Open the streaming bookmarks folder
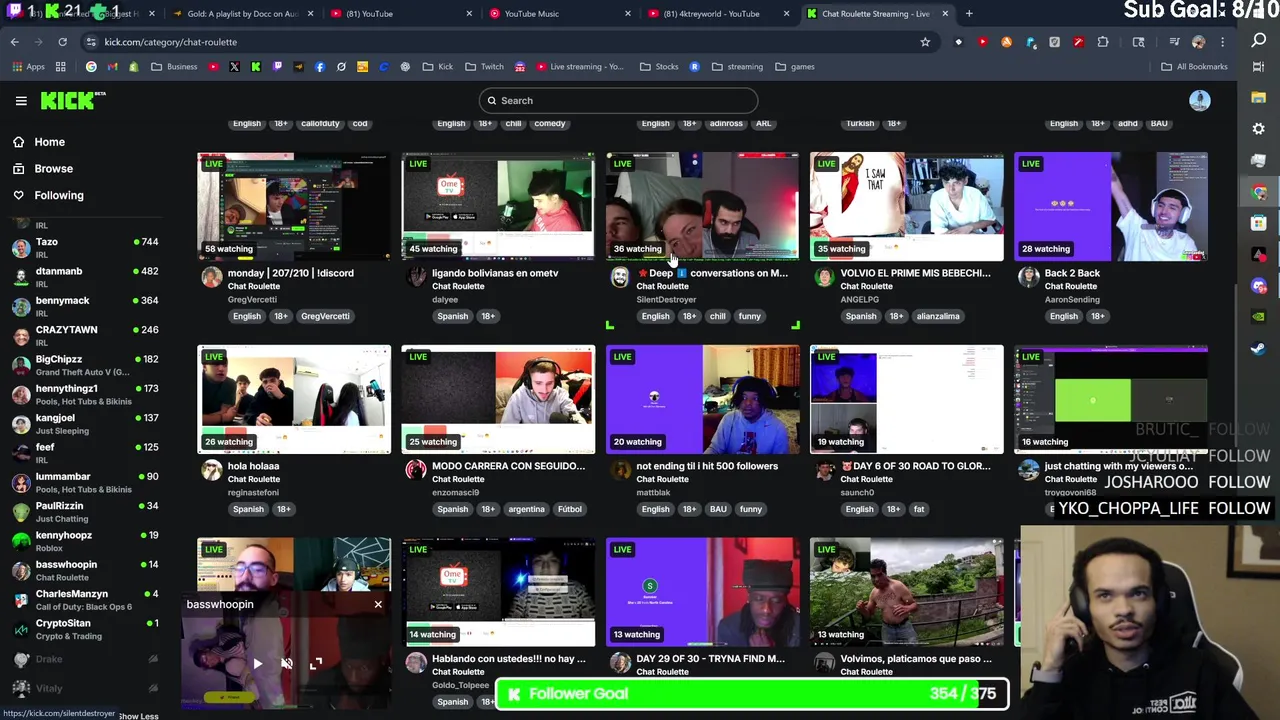This screenshot has width=1280, height=720. point(737,67)
